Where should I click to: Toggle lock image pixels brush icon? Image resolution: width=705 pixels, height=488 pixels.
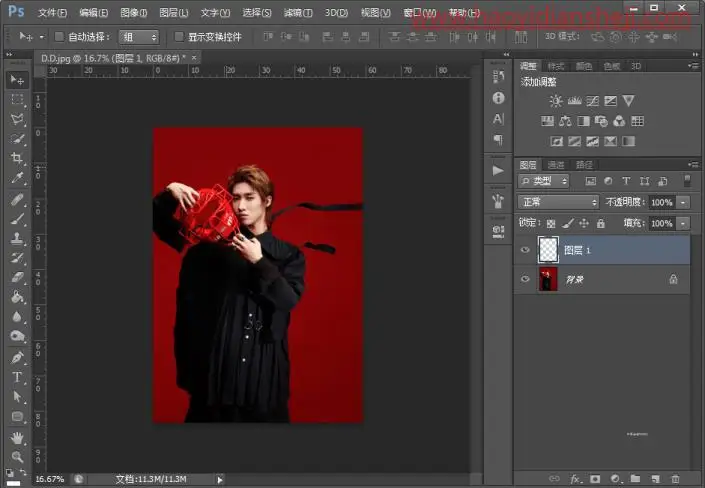pyautogui.click(x=567, y=223)
